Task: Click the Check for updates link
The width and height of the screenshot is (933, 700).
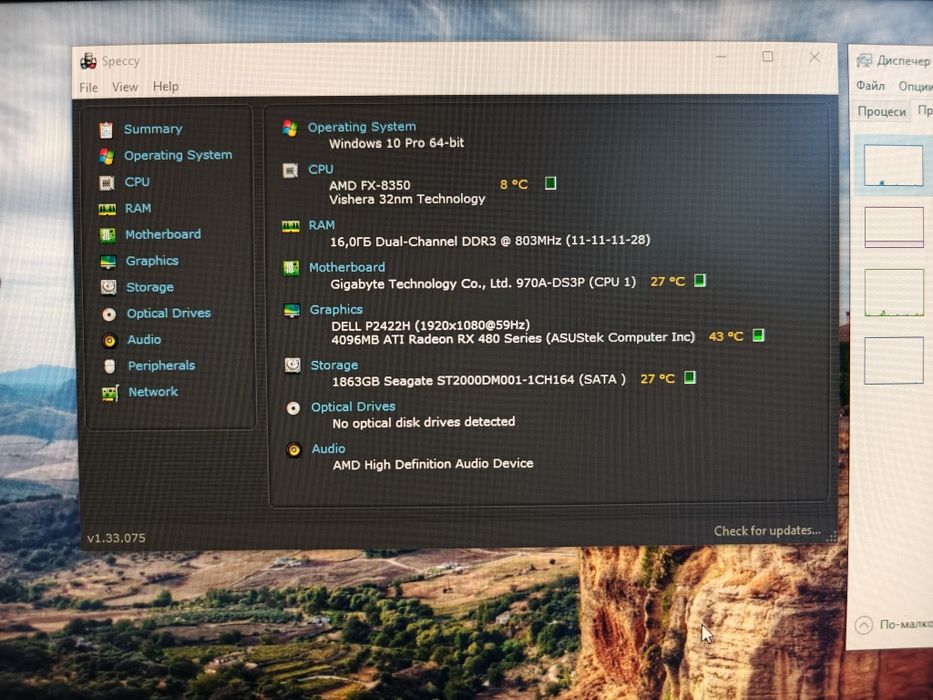Action: 767,531
